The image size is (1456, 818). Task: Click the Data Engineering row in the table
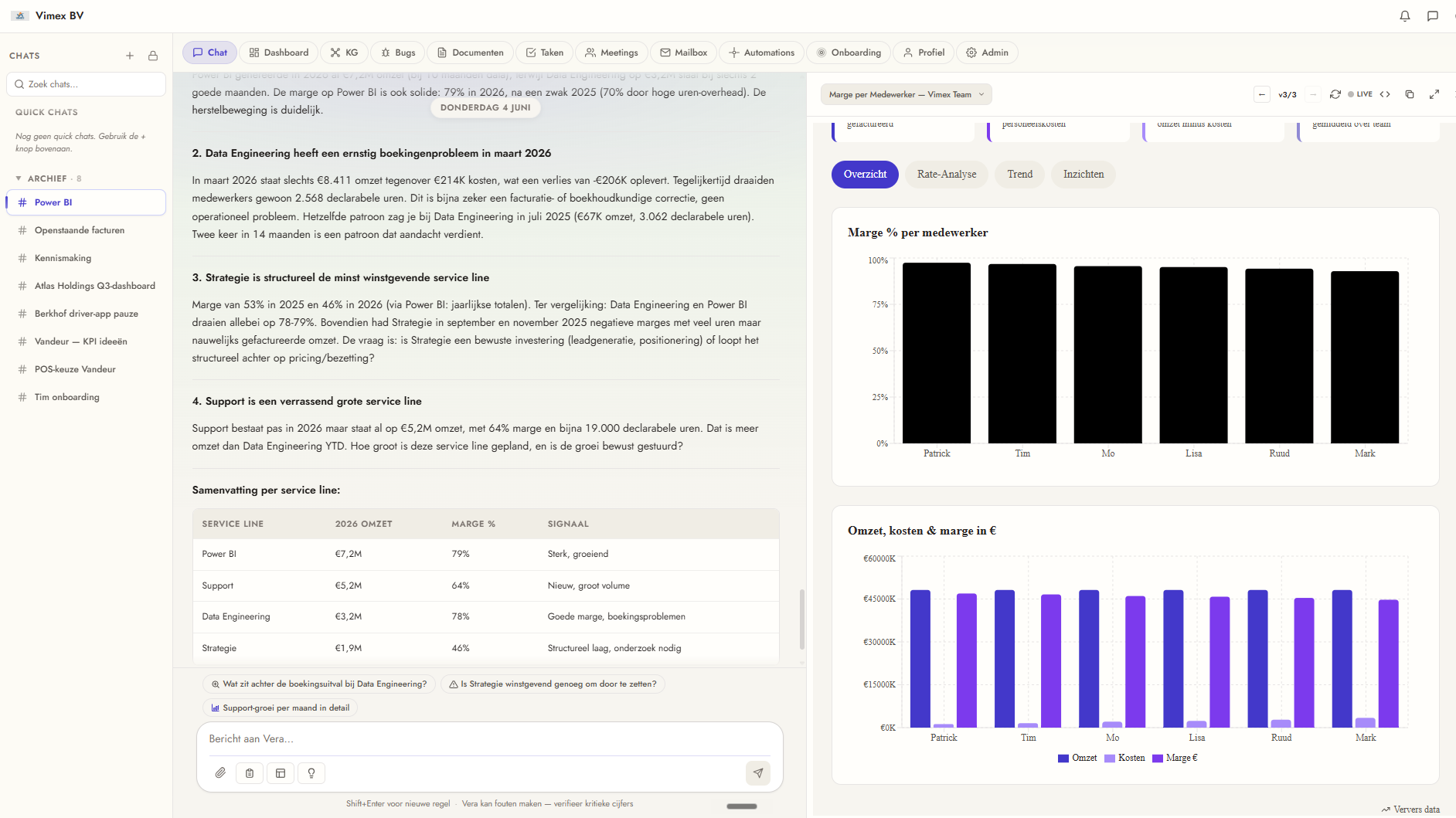click(x=485, y=617)
